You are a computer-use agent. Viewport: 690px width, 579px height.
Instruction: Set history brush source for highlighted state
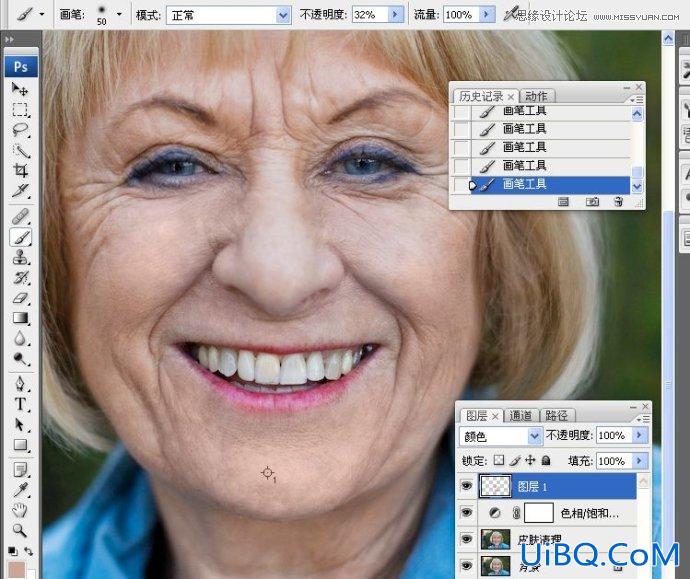pos(461,185)
